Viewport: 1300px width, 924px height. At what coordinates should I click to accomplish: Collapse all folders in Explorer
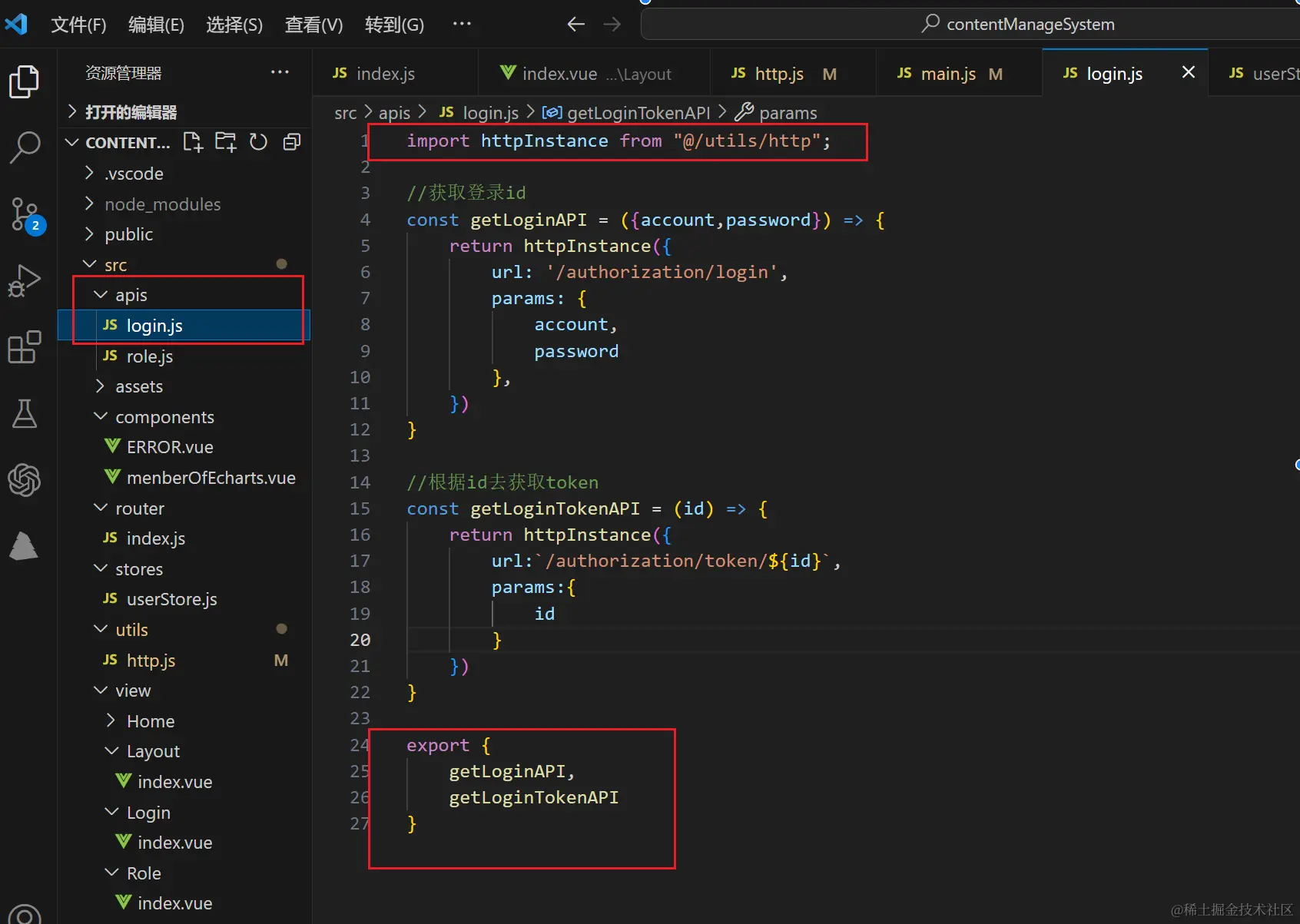coord(291,141)
